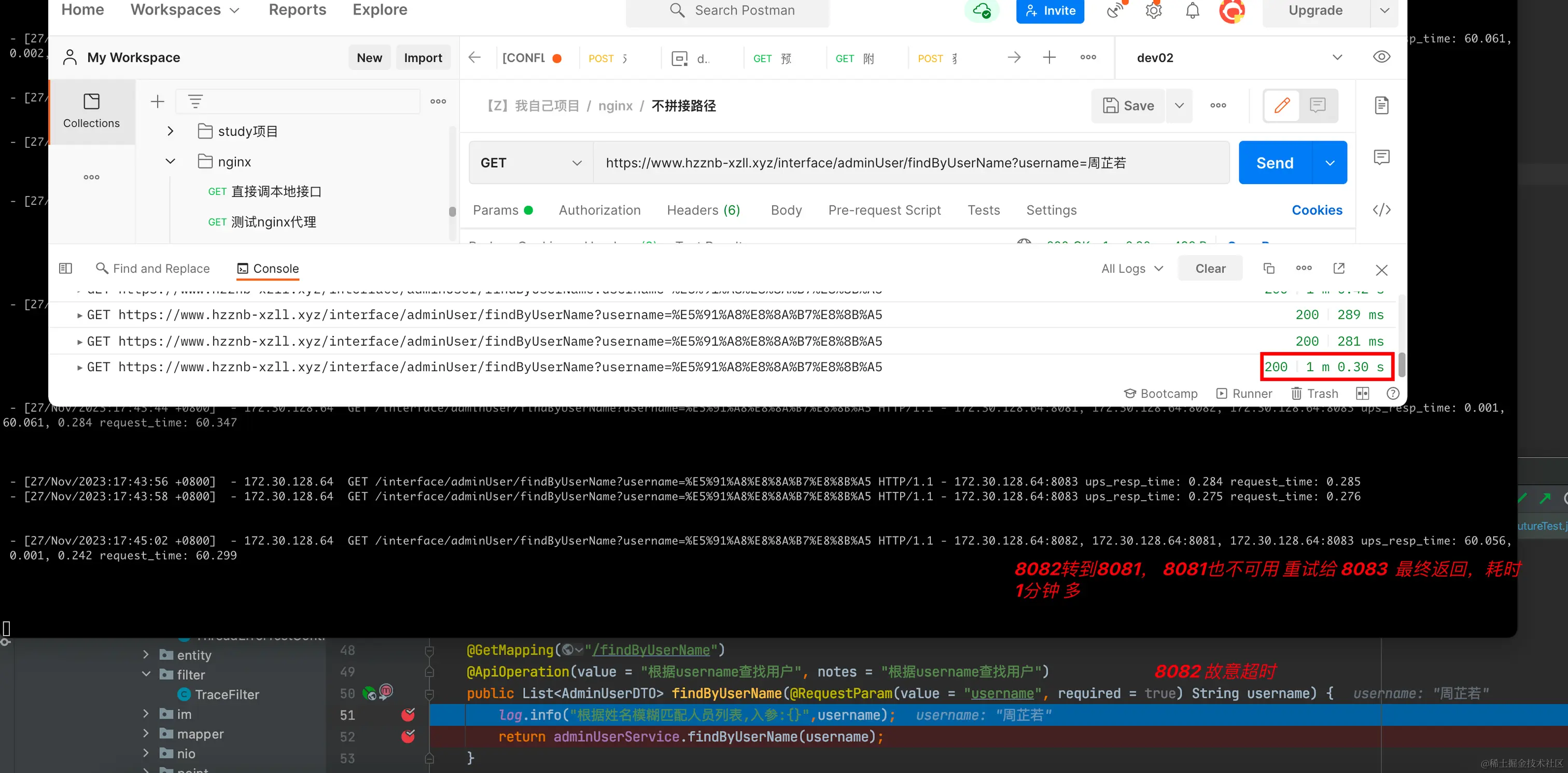
Task: Close the console panel
Action: pyautogui.click(x=1382, y=270)
